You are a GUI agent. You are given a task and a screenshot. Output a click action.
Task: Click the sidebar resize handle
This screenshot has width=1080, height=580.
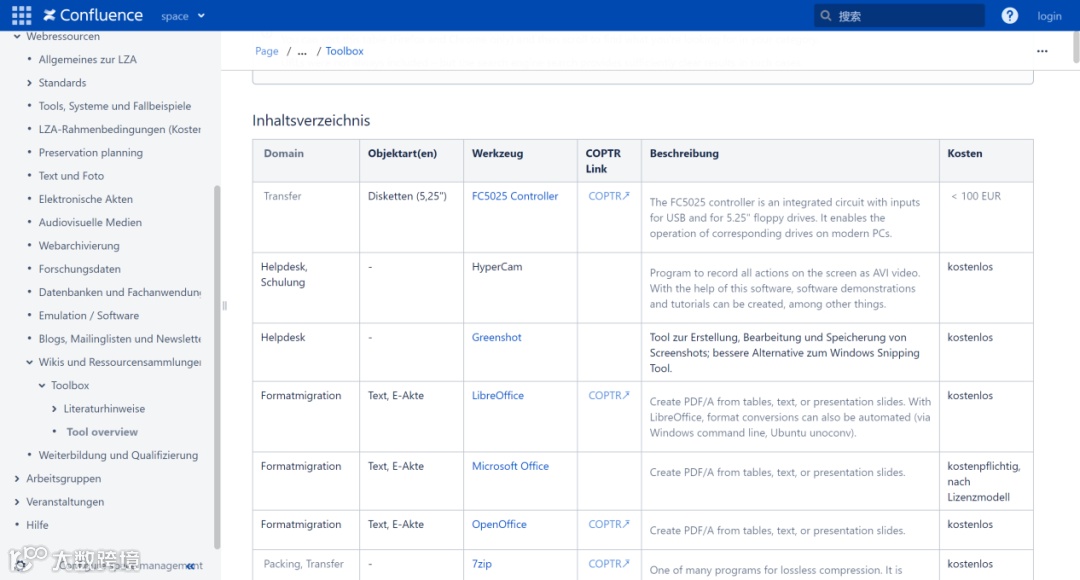pyautogui.click(x=225, y=306)
